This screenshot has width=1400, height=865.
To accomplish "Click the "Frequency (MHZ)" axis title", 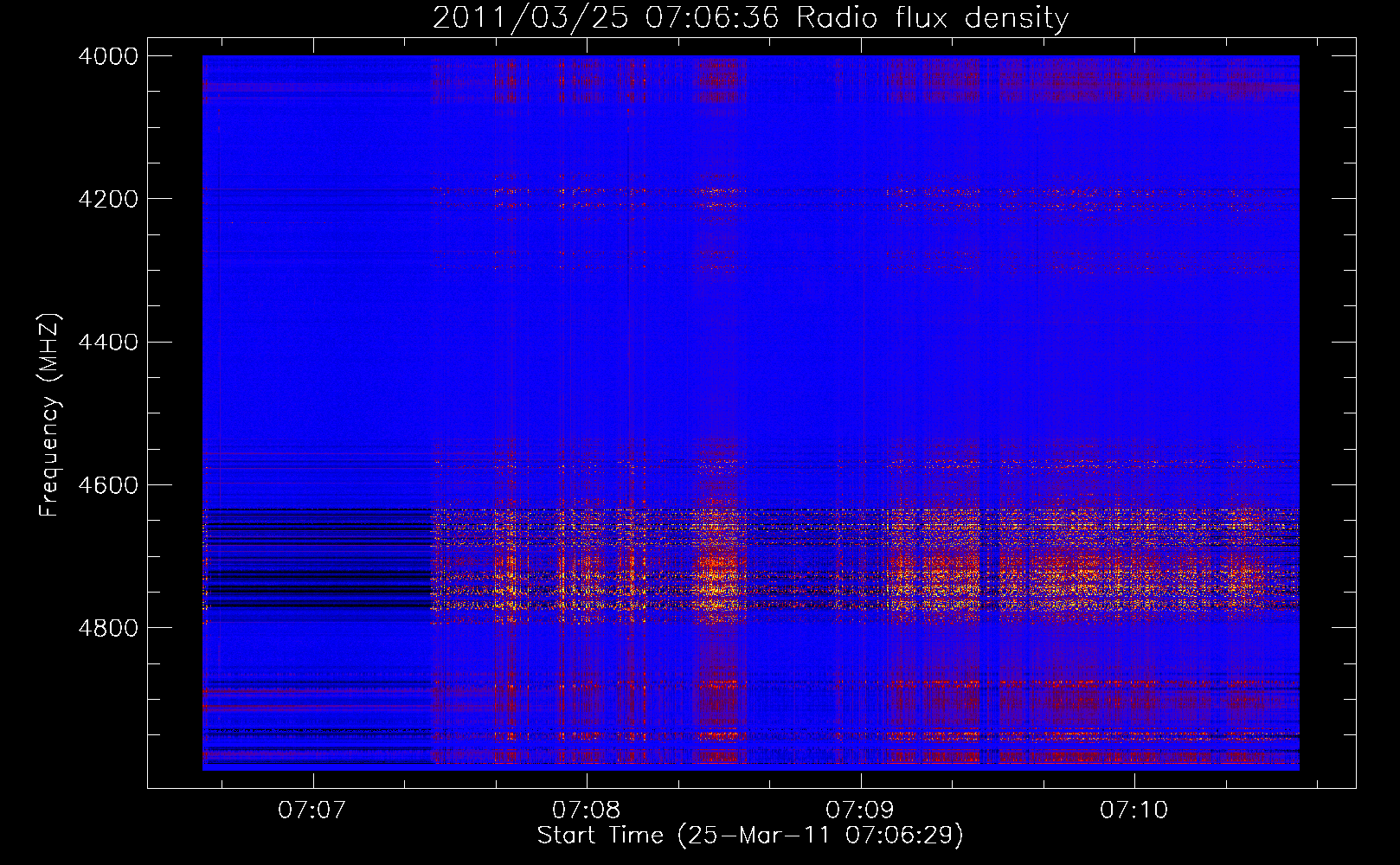I will point(50,415).
